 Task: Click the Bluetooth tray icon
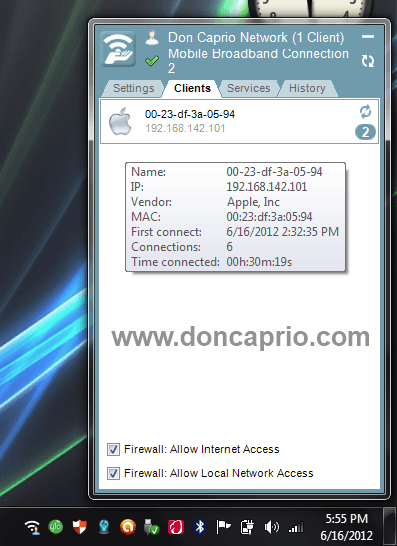(200, 527)
